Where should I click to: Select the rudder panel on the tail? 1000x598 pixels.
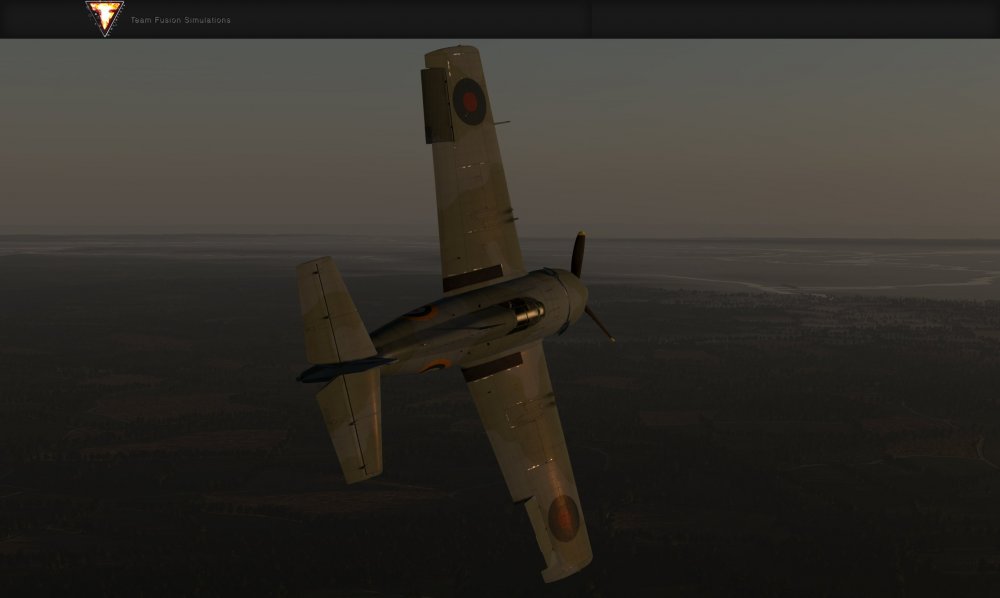click(x=433, y=106)
